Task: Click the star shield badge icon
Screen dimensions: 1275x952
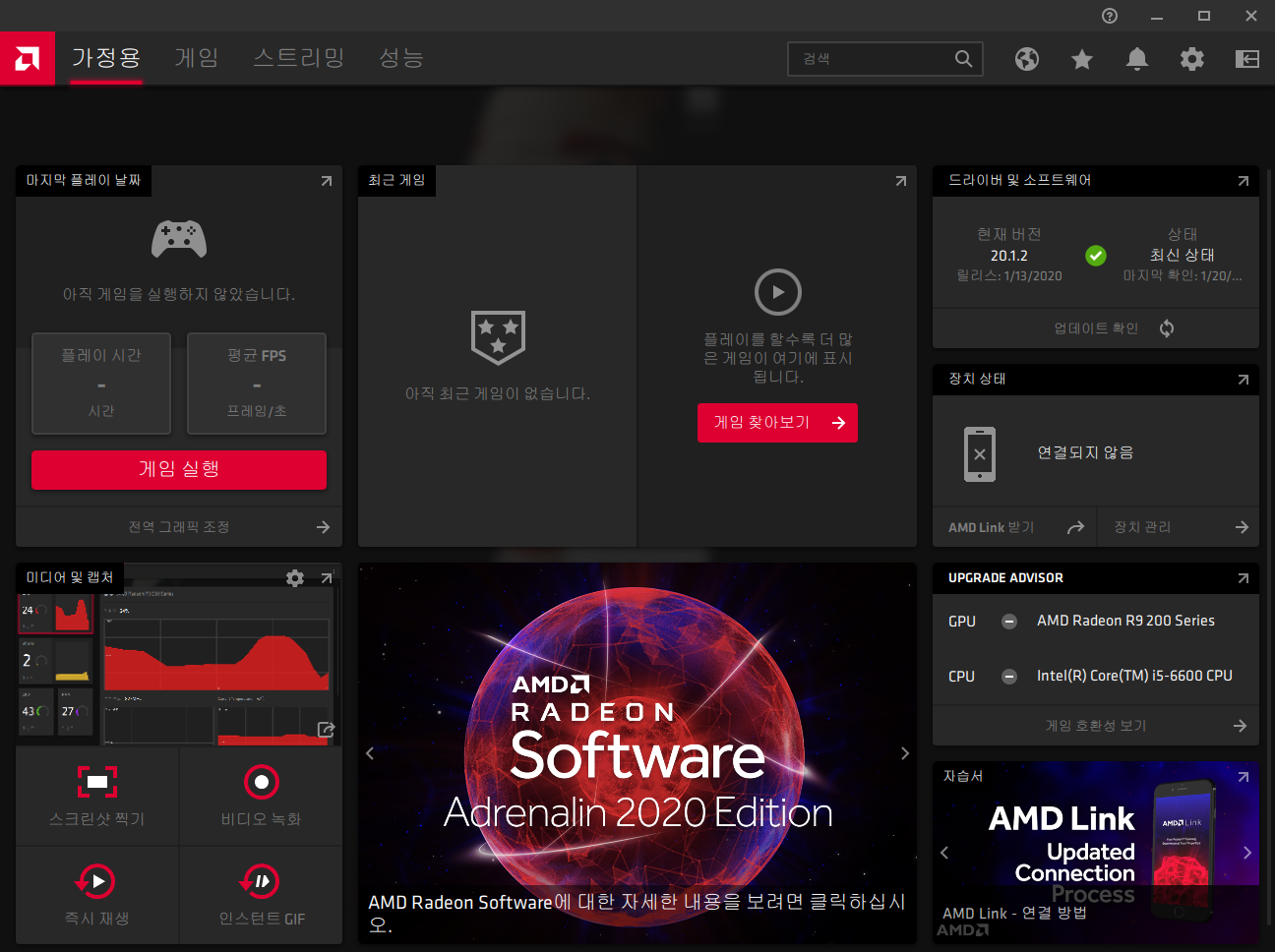Action: (x=498, y=337)
